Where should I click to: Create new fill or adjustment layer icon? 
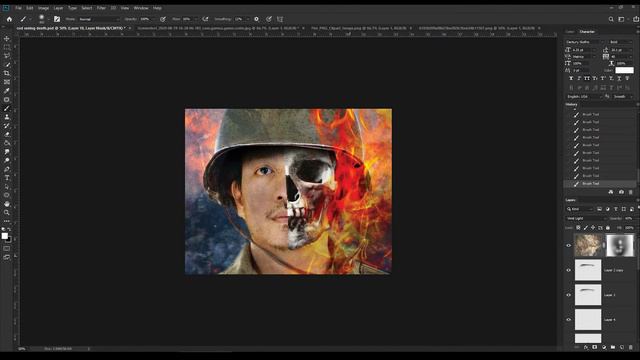pyautogui.click(x=604, y=347)
